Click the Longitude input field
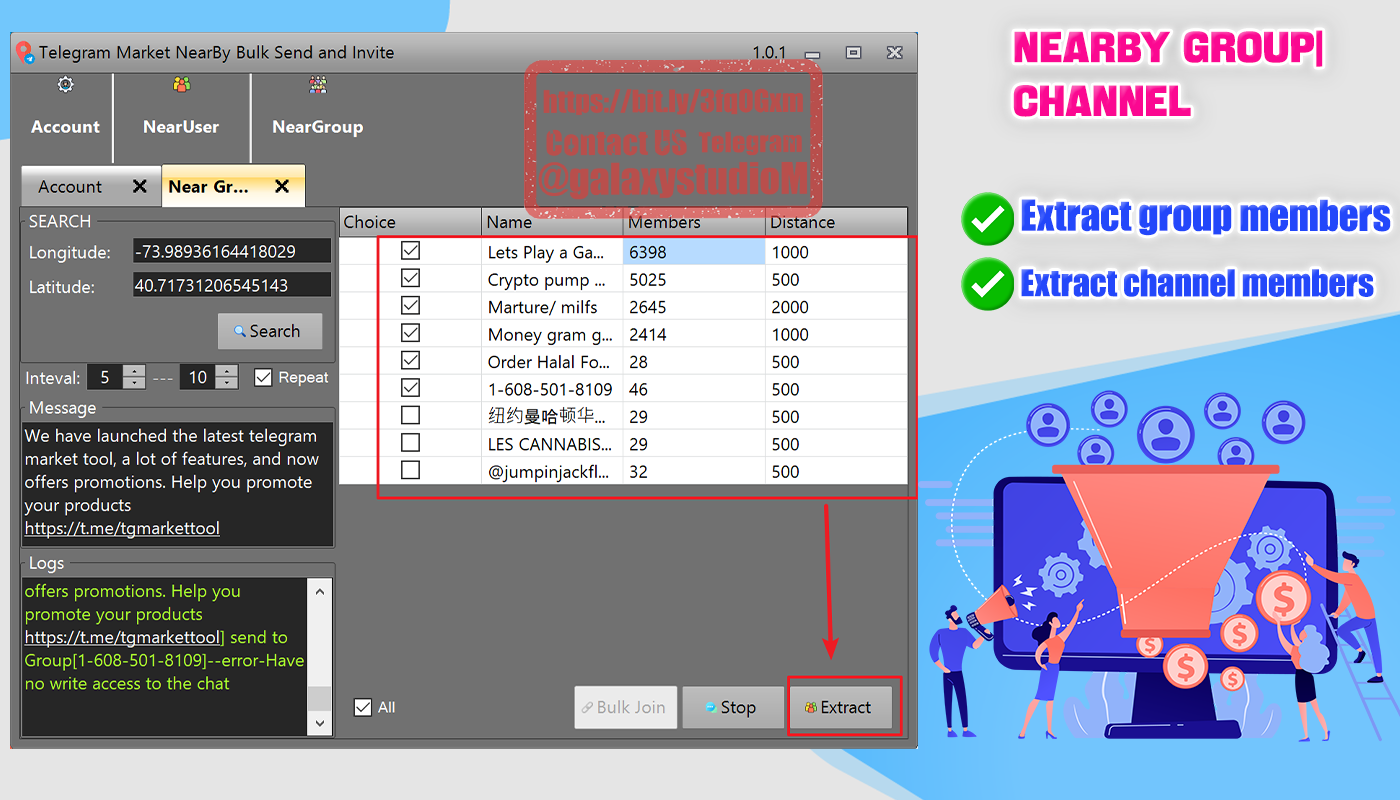Screen dimensions: 1400x800 [232, 251]
